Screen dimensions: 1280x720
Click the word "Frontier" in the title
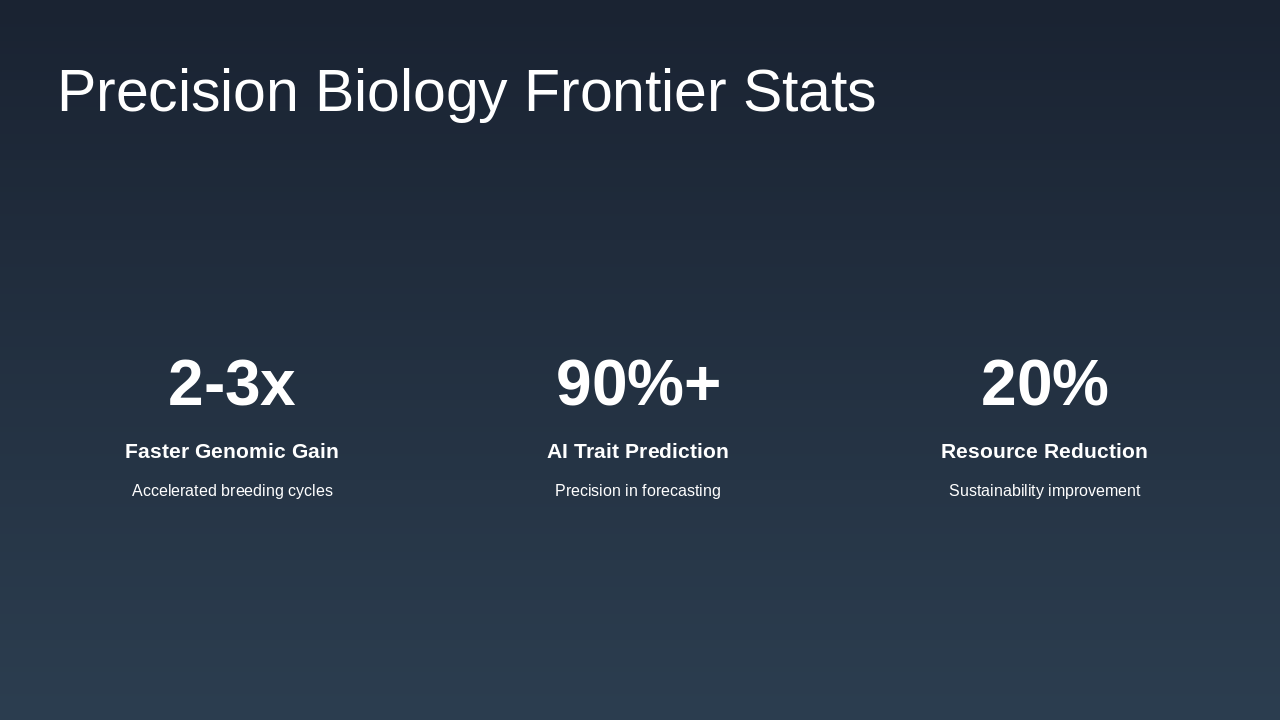point(625,91)
